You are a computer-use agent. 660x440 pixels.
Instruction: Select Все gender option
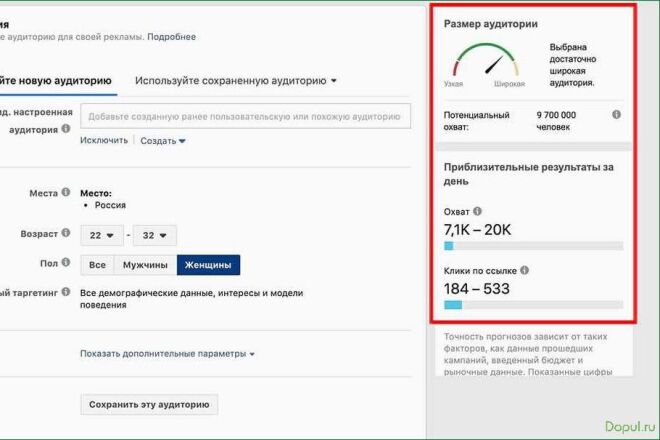click(x=97, y=265)
